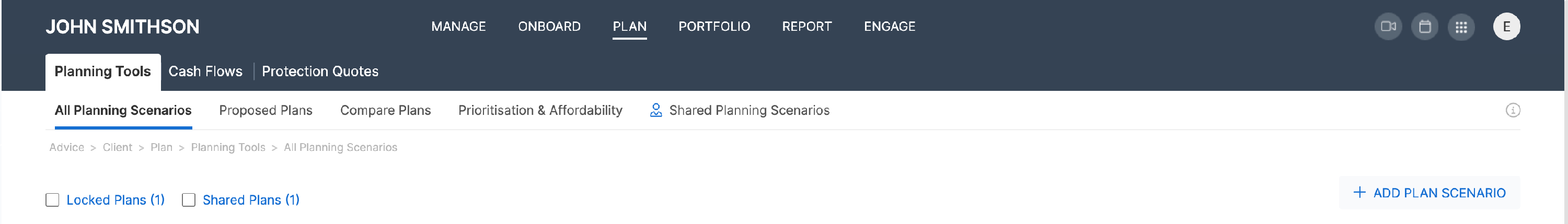Open the calendar icon in header
This screenshot has height=224, width=1568.
tap(1424, 27)
